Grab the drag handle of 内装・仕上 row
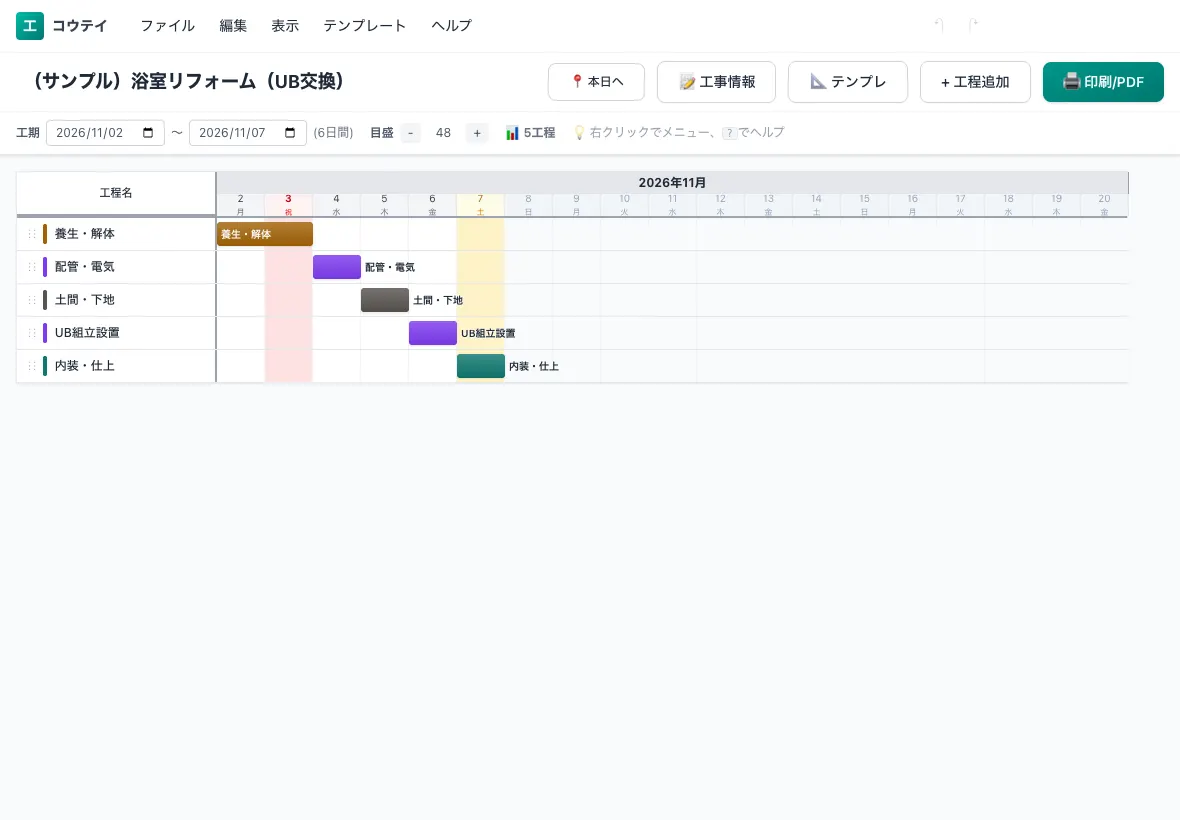Screen dimensions: 1180x820 click(x=32, y=366)
